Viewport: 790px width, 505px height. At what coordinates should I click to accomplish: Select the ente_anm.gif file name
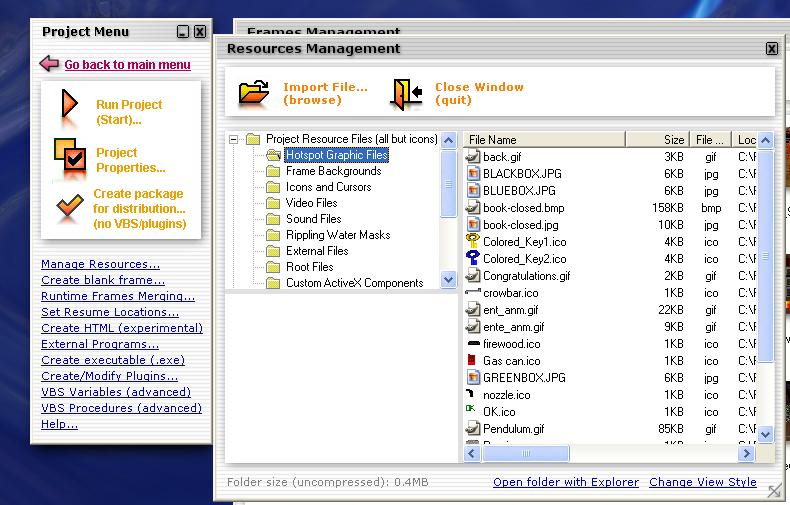pyautogui.click(x=513, y=327)
